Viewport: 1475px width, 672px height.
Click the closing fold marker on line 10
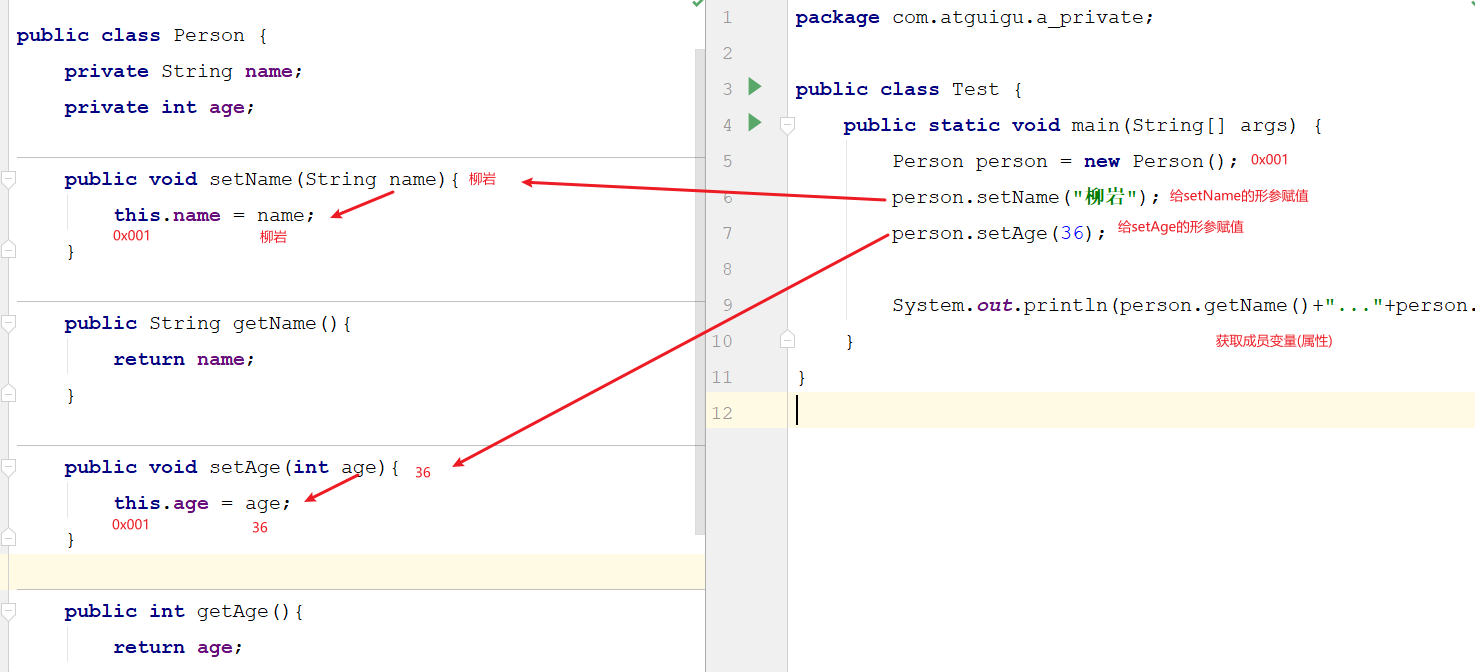[787, 340]
